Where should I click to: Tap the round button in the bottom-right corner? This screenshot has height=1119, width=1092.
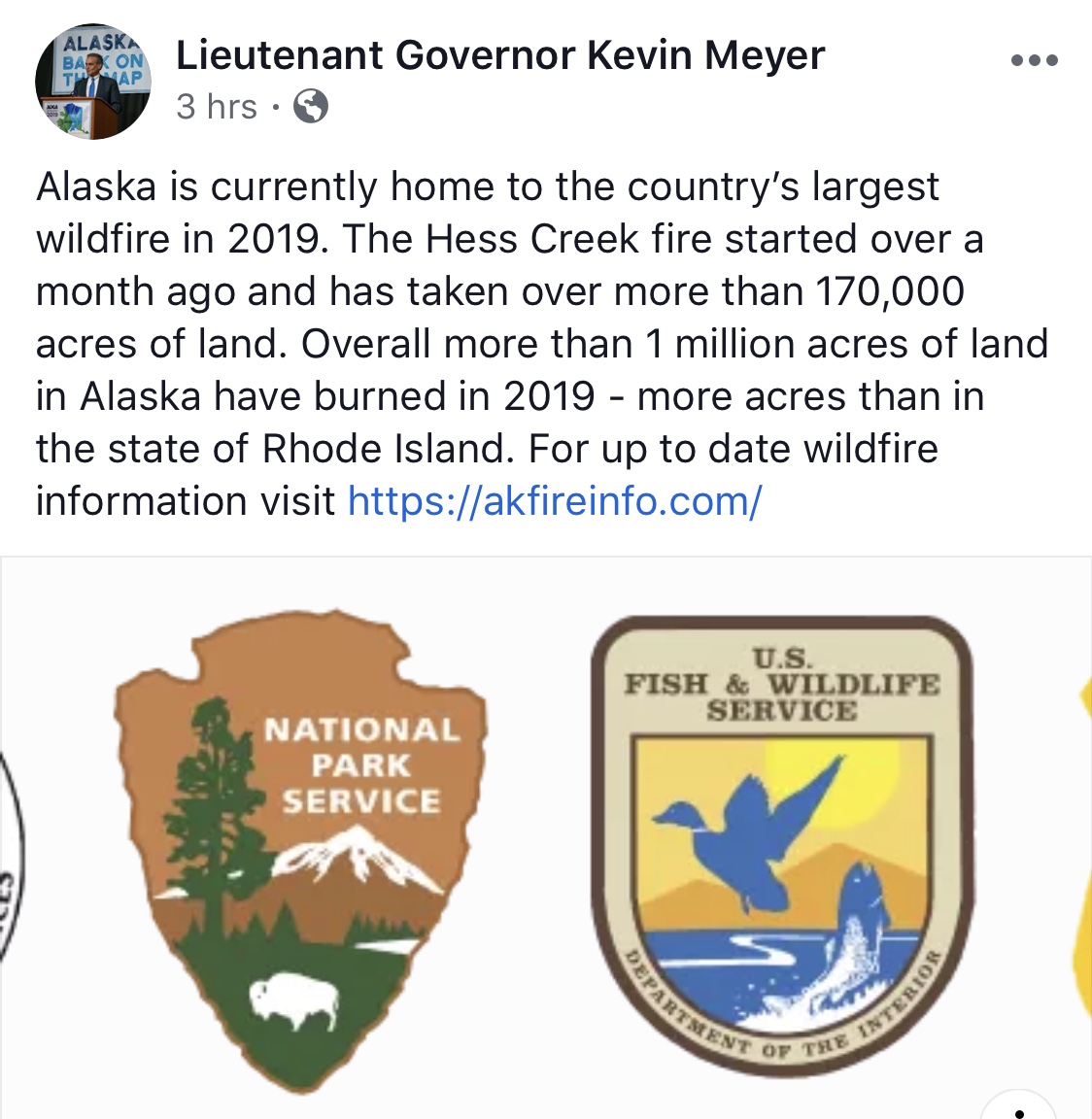point(1021,1106)
